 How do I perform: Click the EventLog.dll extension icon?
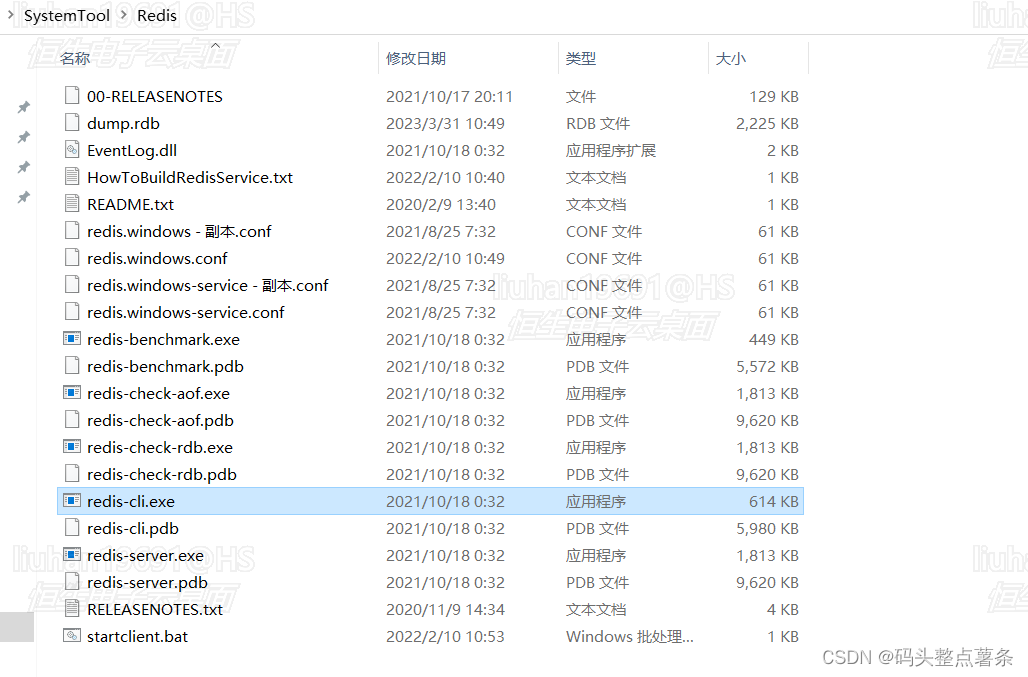coord(70,150)
